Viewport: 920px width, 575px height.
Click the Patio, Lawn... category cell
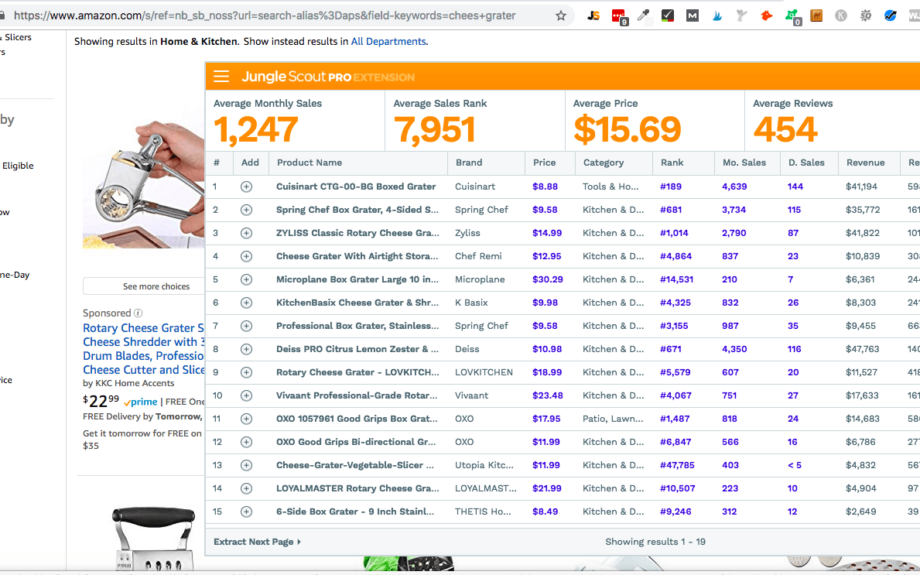tap(613, 419)
